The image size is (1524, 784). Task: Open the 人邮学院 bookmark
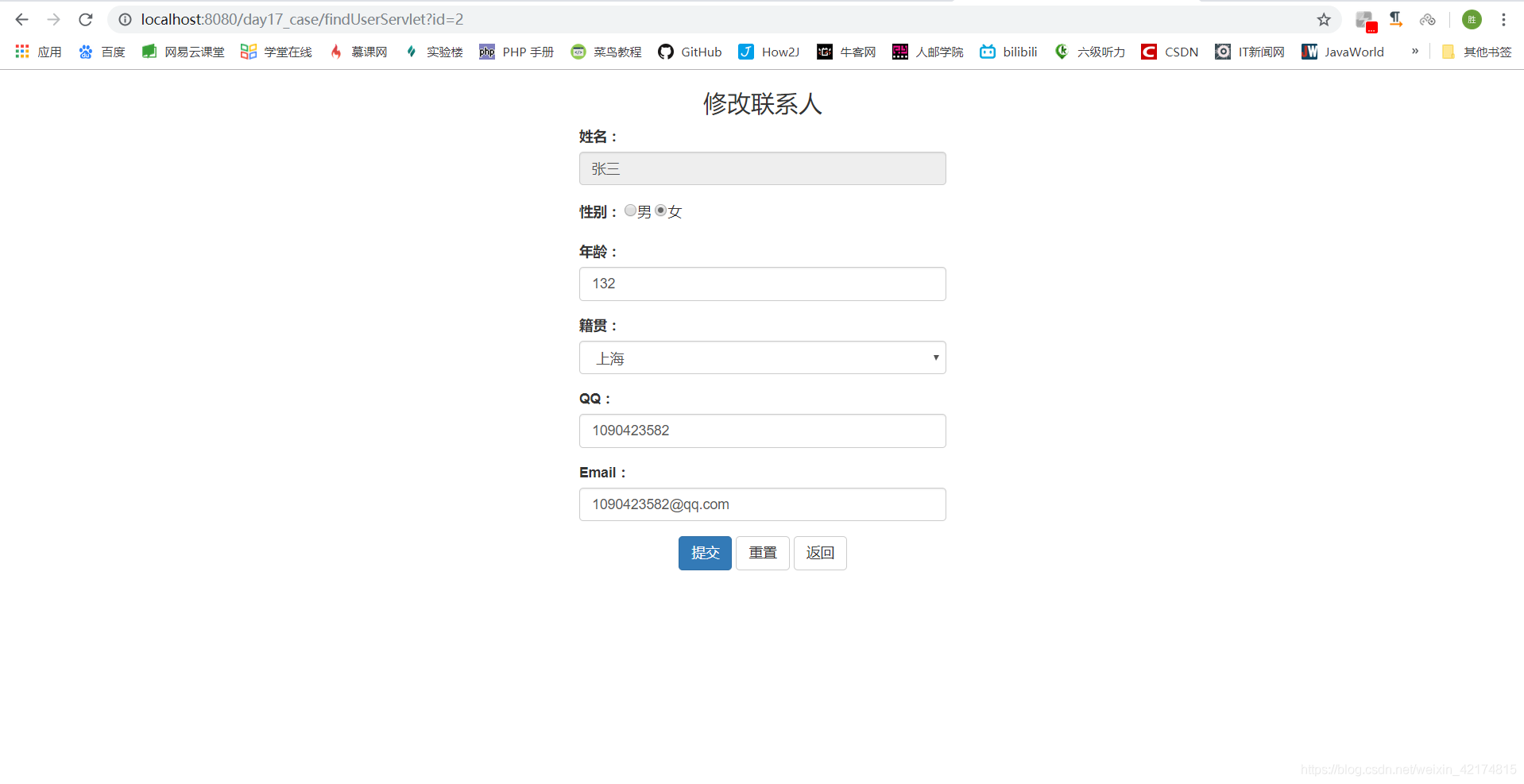point(927,52)
